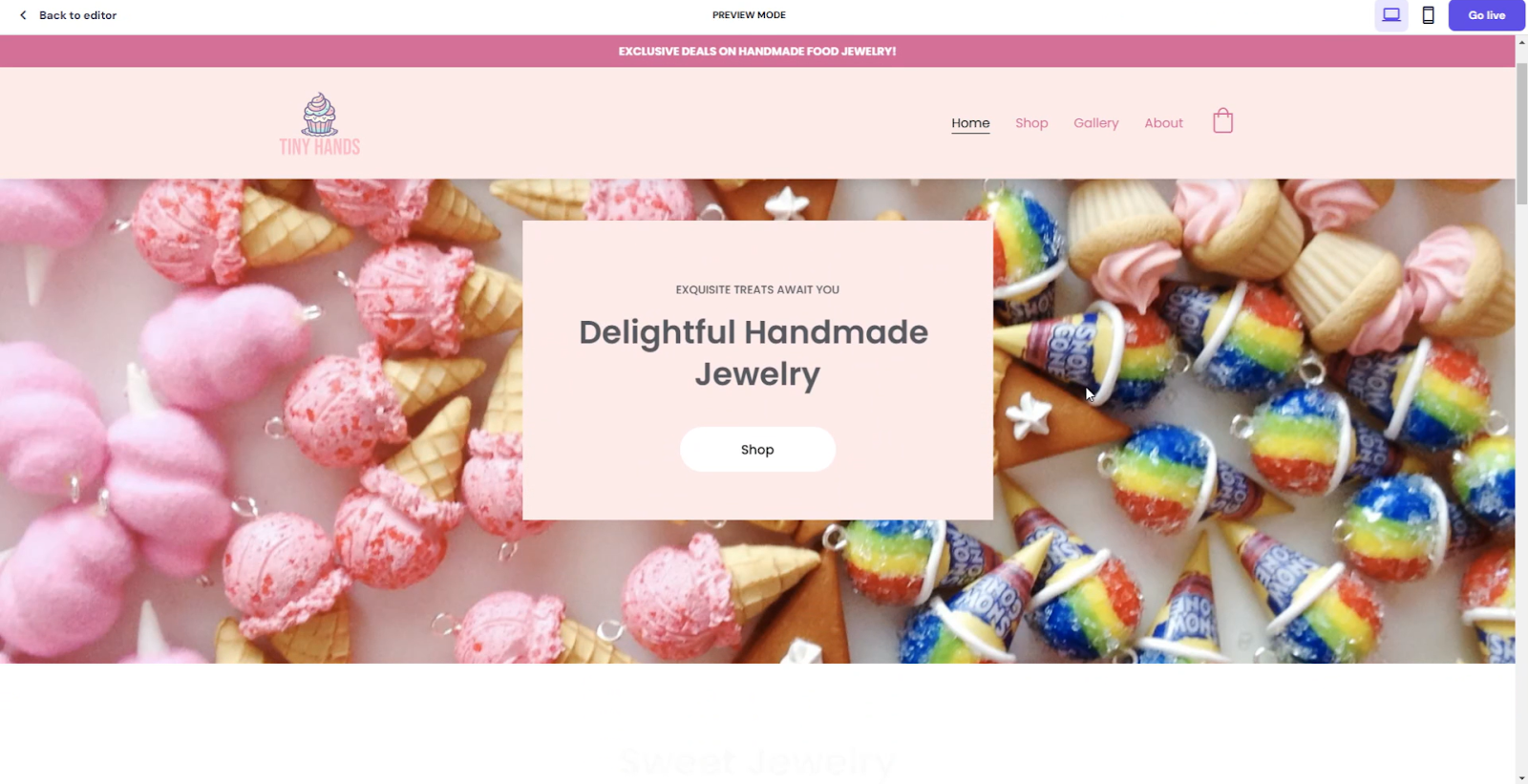Click the Exquisite Treats Await You text

click(x=757, y=289)
